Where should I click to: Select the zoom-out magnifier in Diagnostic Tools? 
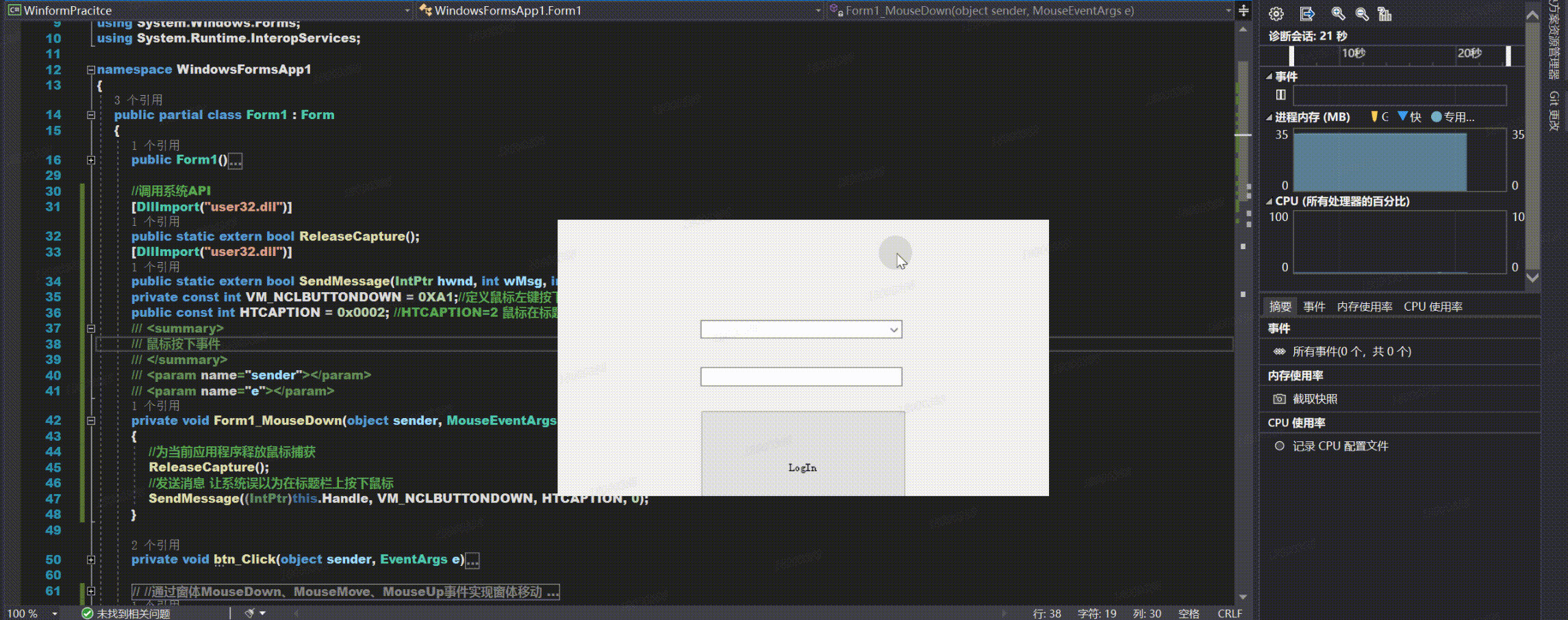click(x=1362, y=14)
